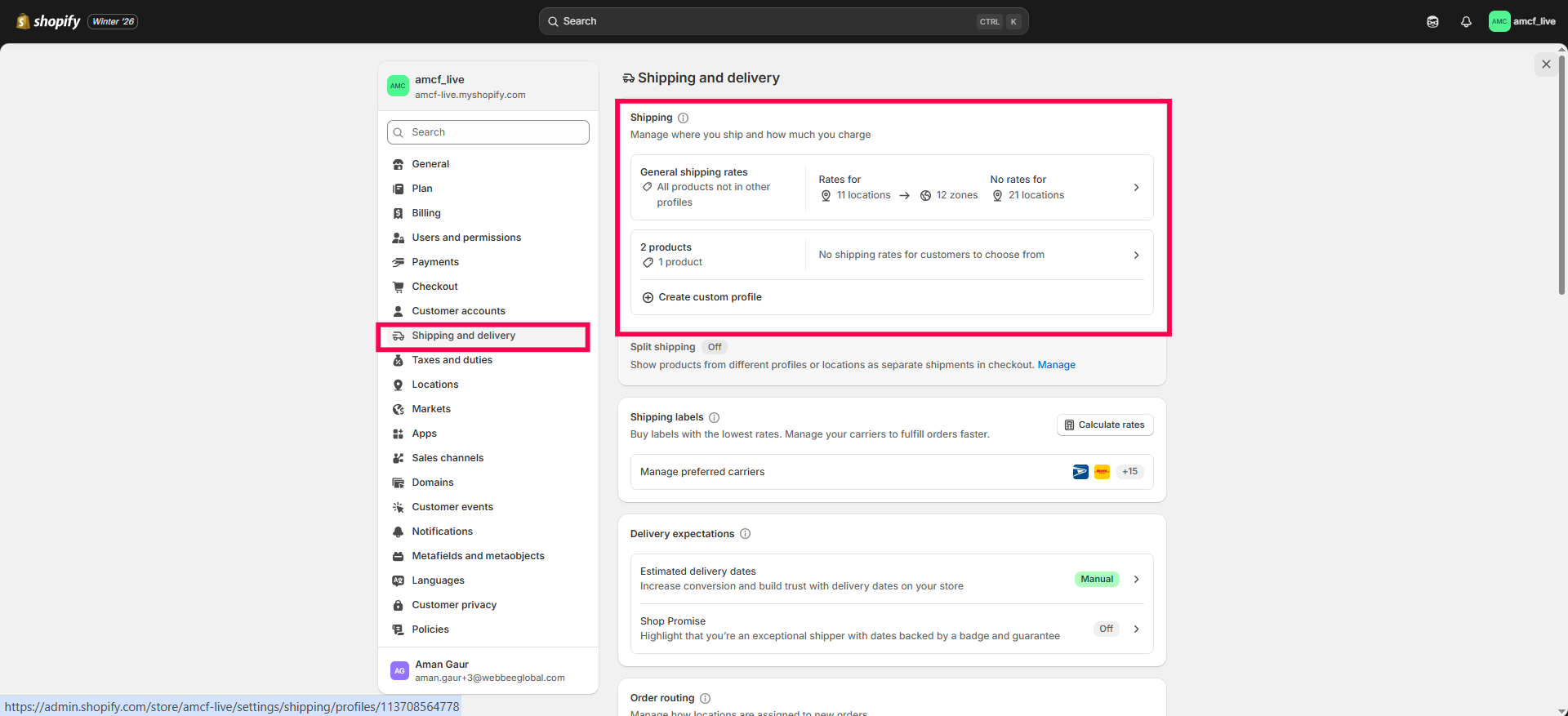Open Estimated delivery dates chevron
Image resolution: width=1568 pixels, height=716 pixels.
click(1136, 579)
